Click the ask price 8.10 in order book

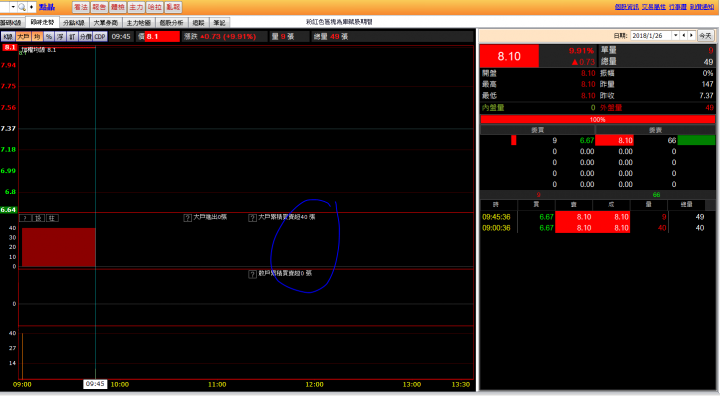(614, 141)
